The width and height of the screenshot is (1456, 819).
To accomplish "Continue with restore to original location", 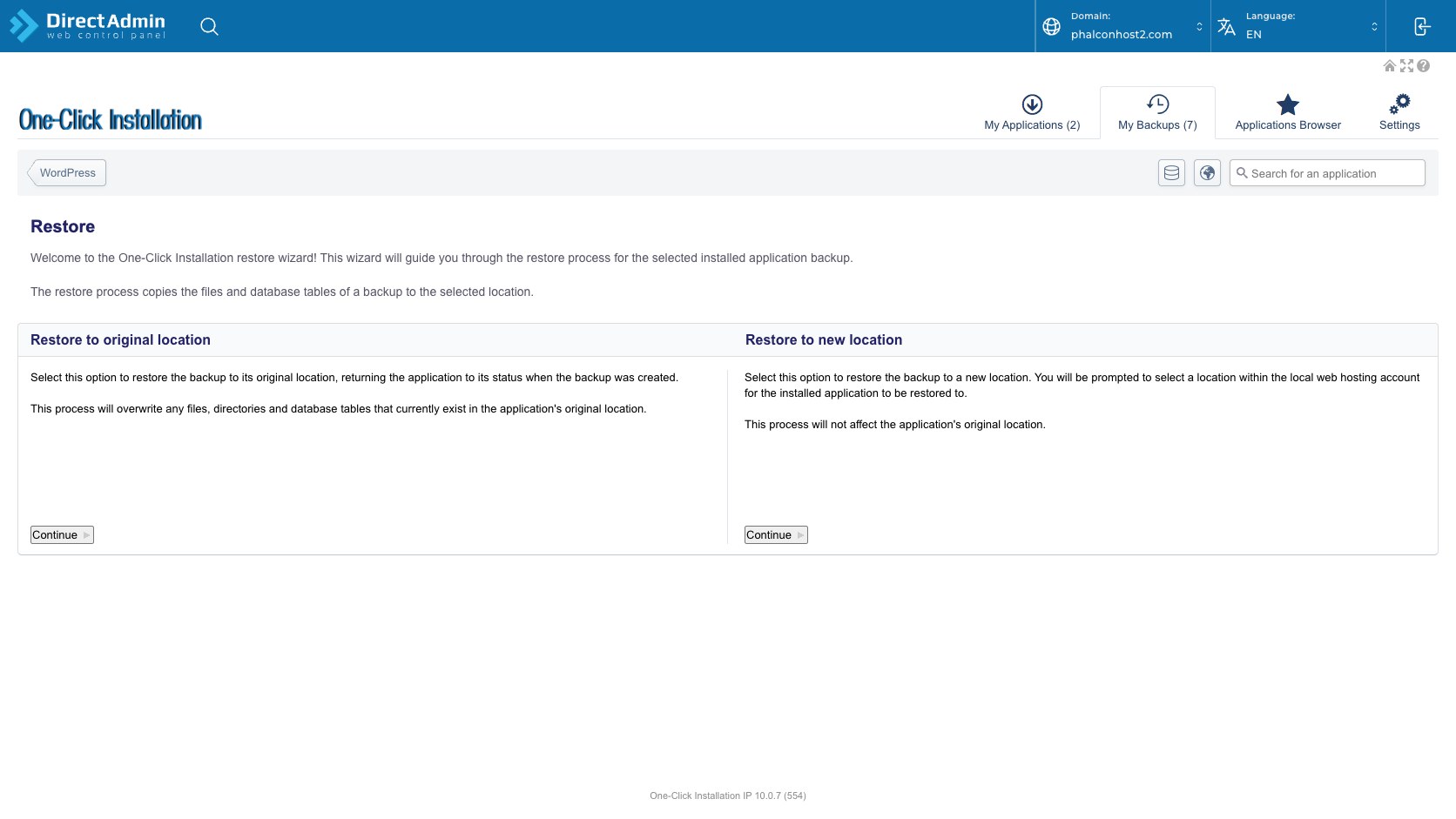I will 62,534.
